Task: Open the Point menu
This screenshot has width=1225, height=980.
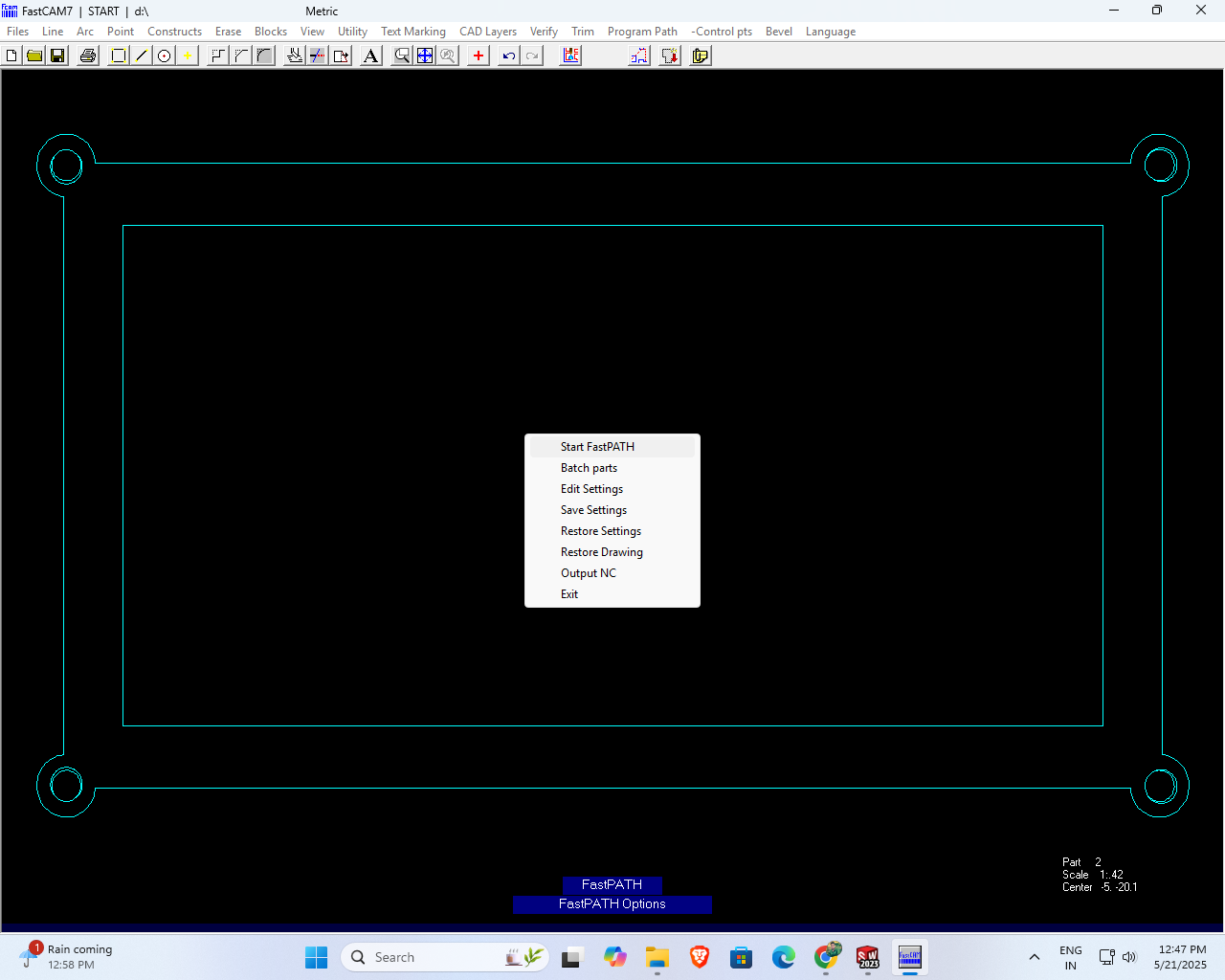Action: click(x=121, y=32)
